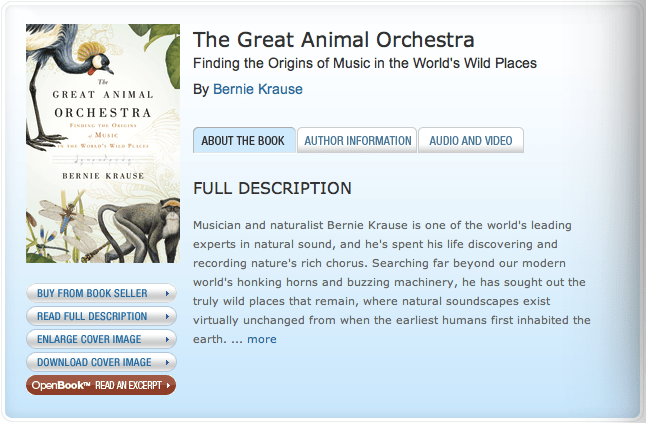The image size is (646, 423).
Task: Follow the Bernie Krause author link
Action: [257, 89]
